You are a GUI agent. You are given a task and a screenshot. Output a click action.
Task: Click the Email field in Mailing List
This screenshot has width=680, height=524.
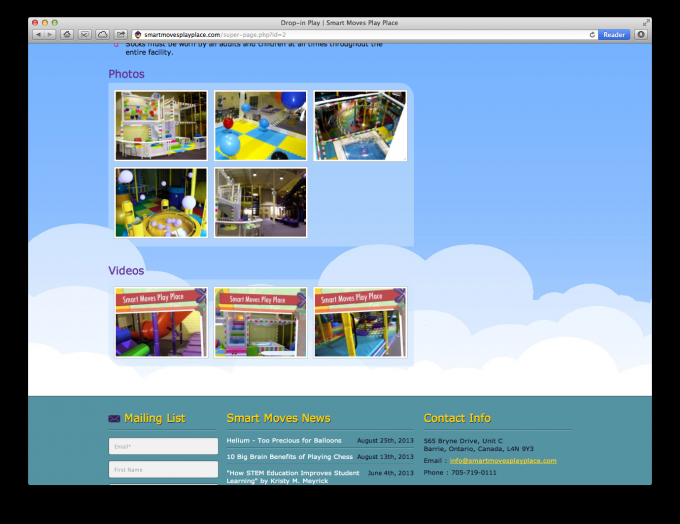[x=163, y=446]
